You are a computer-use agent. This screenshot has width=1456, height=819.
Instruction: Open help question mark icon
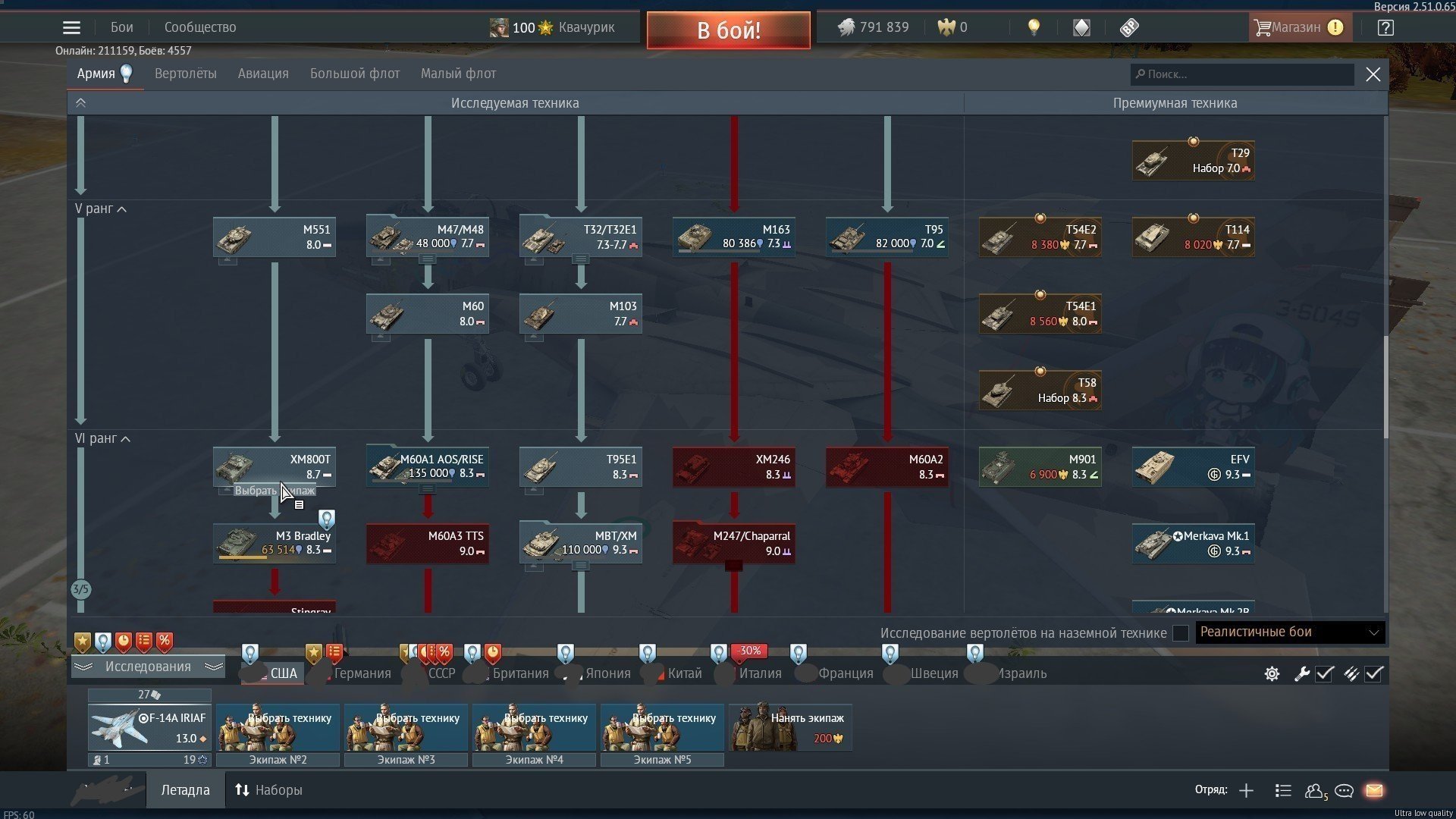click(x=1385, y=27)
